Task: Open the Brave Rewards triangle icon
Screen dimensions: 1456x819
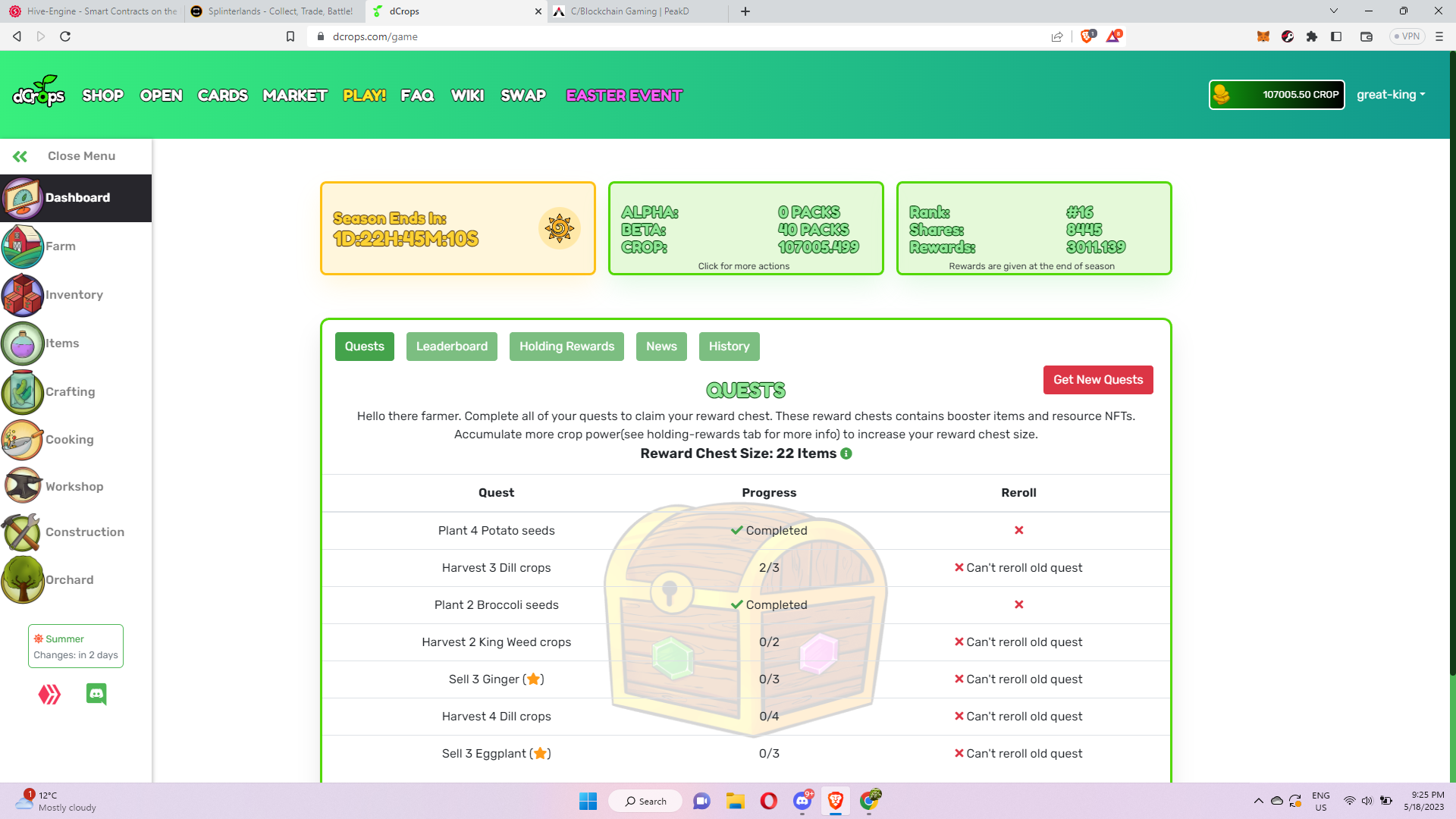Action: (1113, 36)
